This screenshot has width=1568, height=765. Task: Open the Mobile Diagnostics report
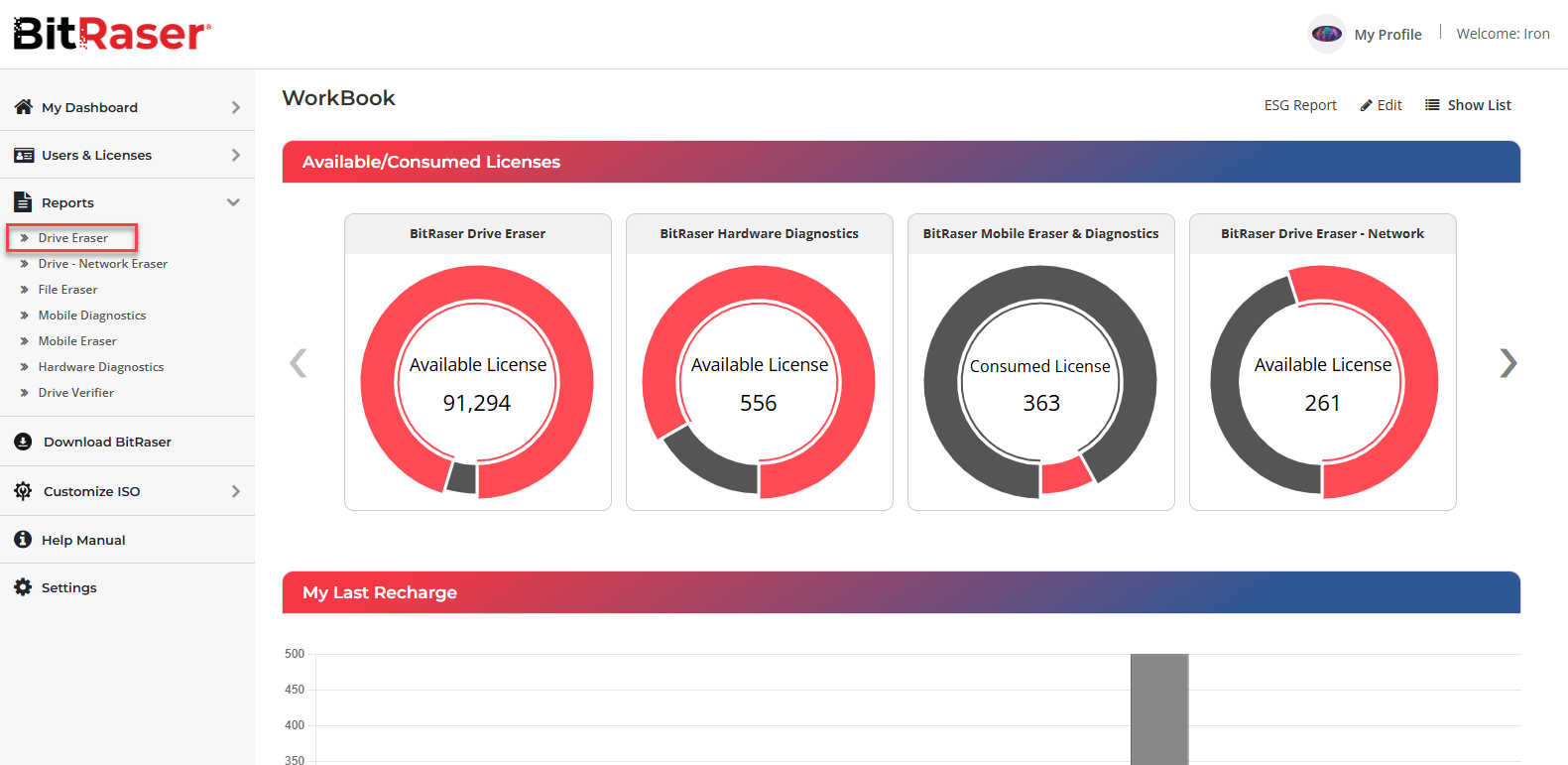pos(92,316)
